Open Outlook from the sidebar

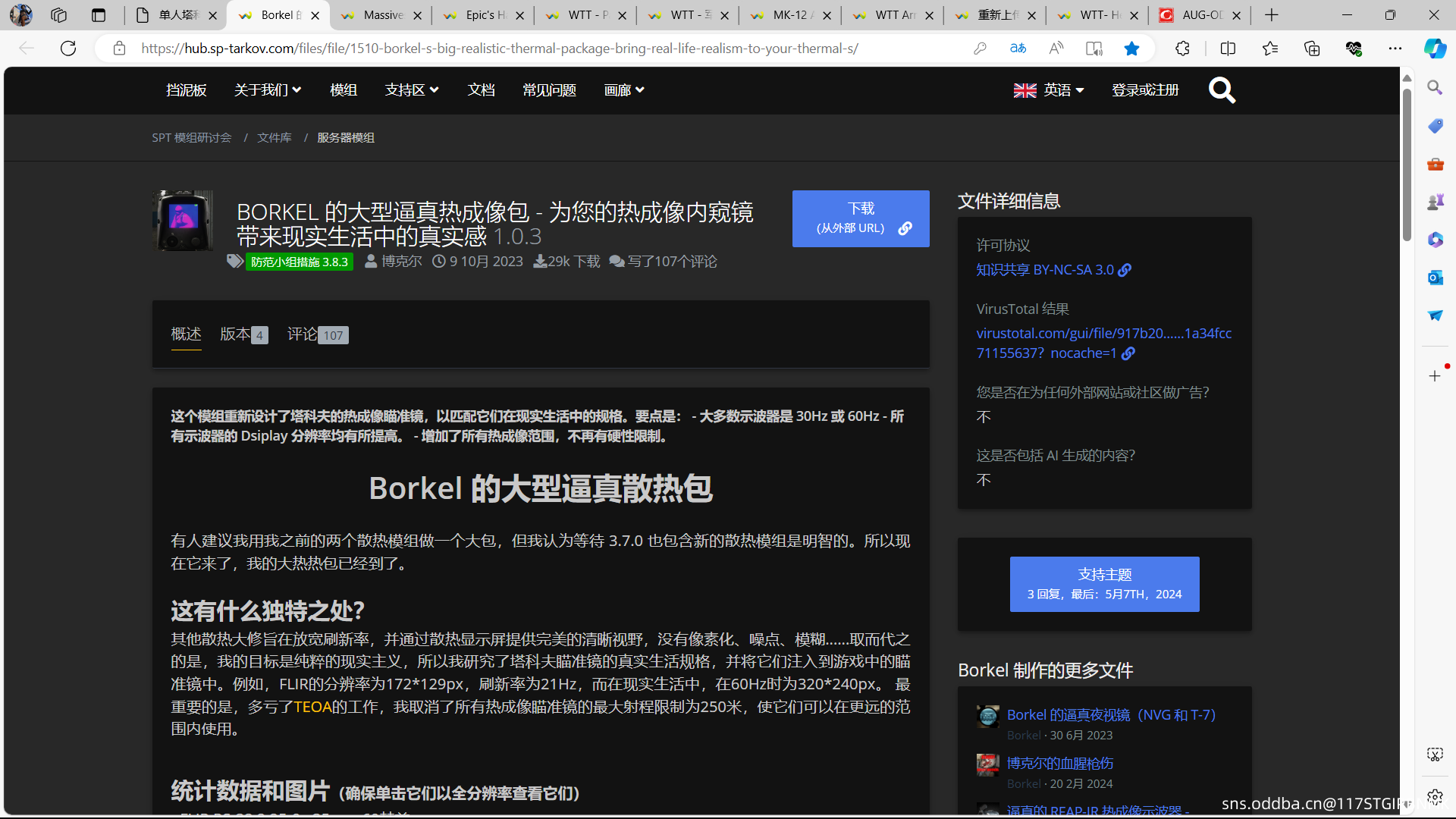pos(1436,278)
